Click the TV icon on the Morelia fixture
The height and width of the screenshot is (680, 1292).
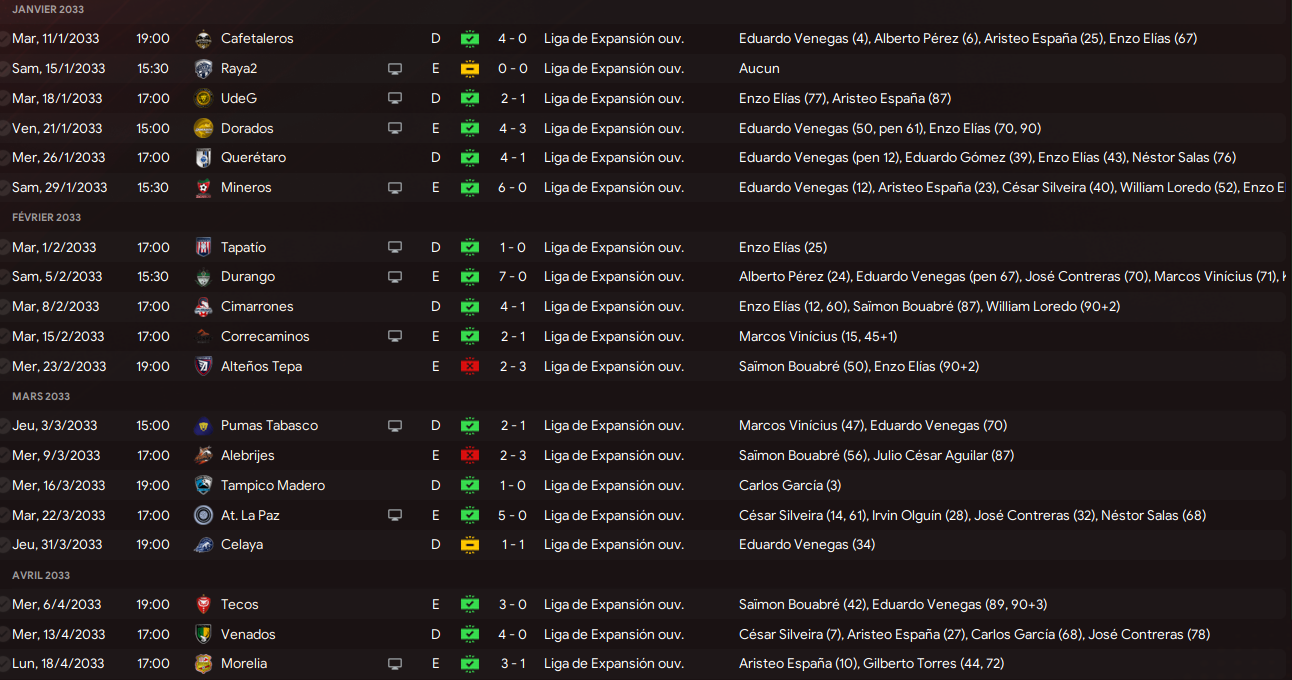[x=395, y=664]
